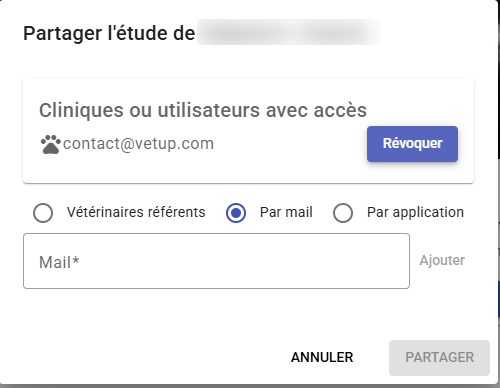The height and width of the screenshot is (388, 500).
Task: Click the Mail* placeholder label
Action: click(59, 262)
